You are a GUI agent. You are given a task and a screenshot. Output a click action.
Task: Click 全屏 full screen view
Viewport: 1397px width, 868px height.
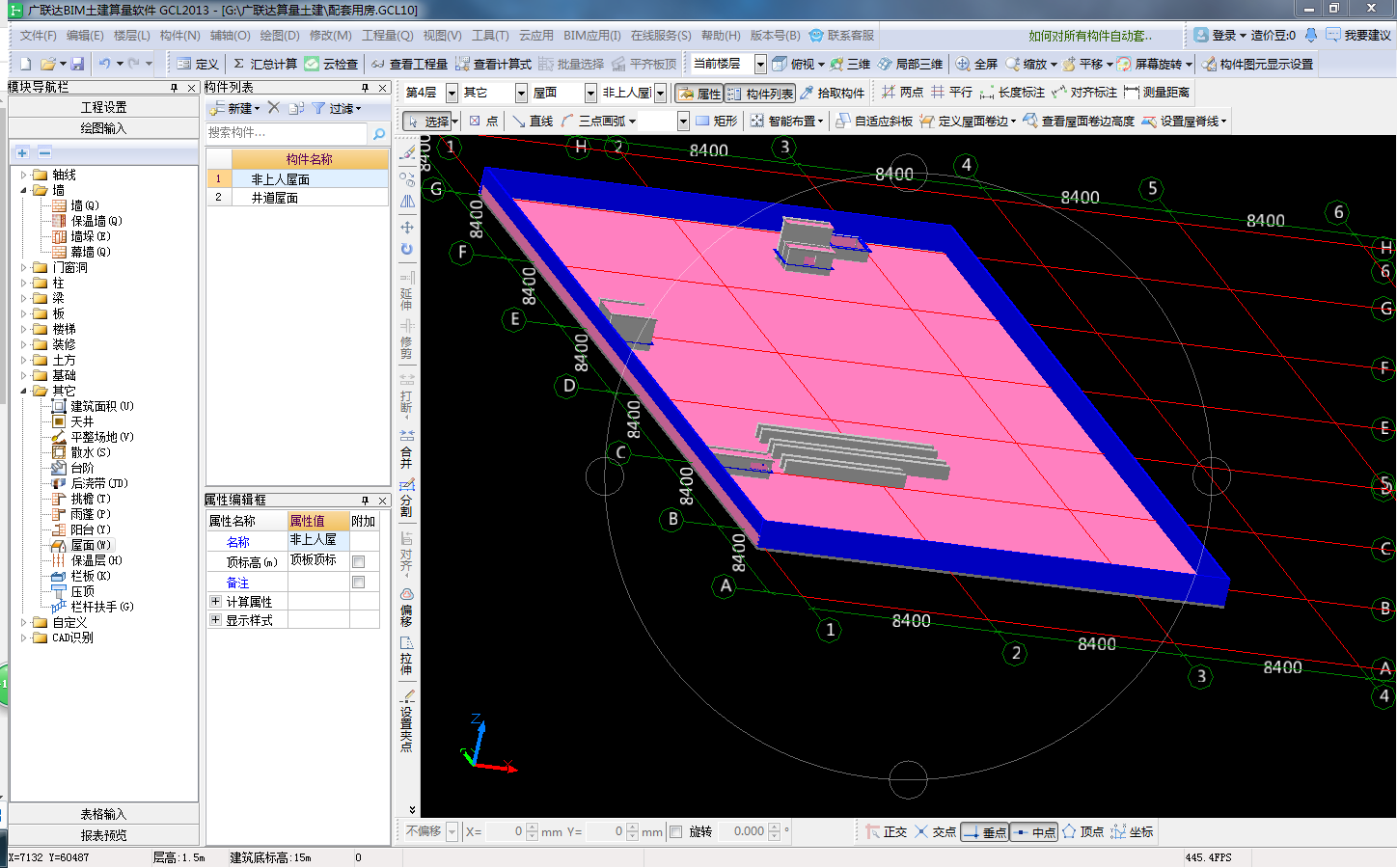coord(976,64)
